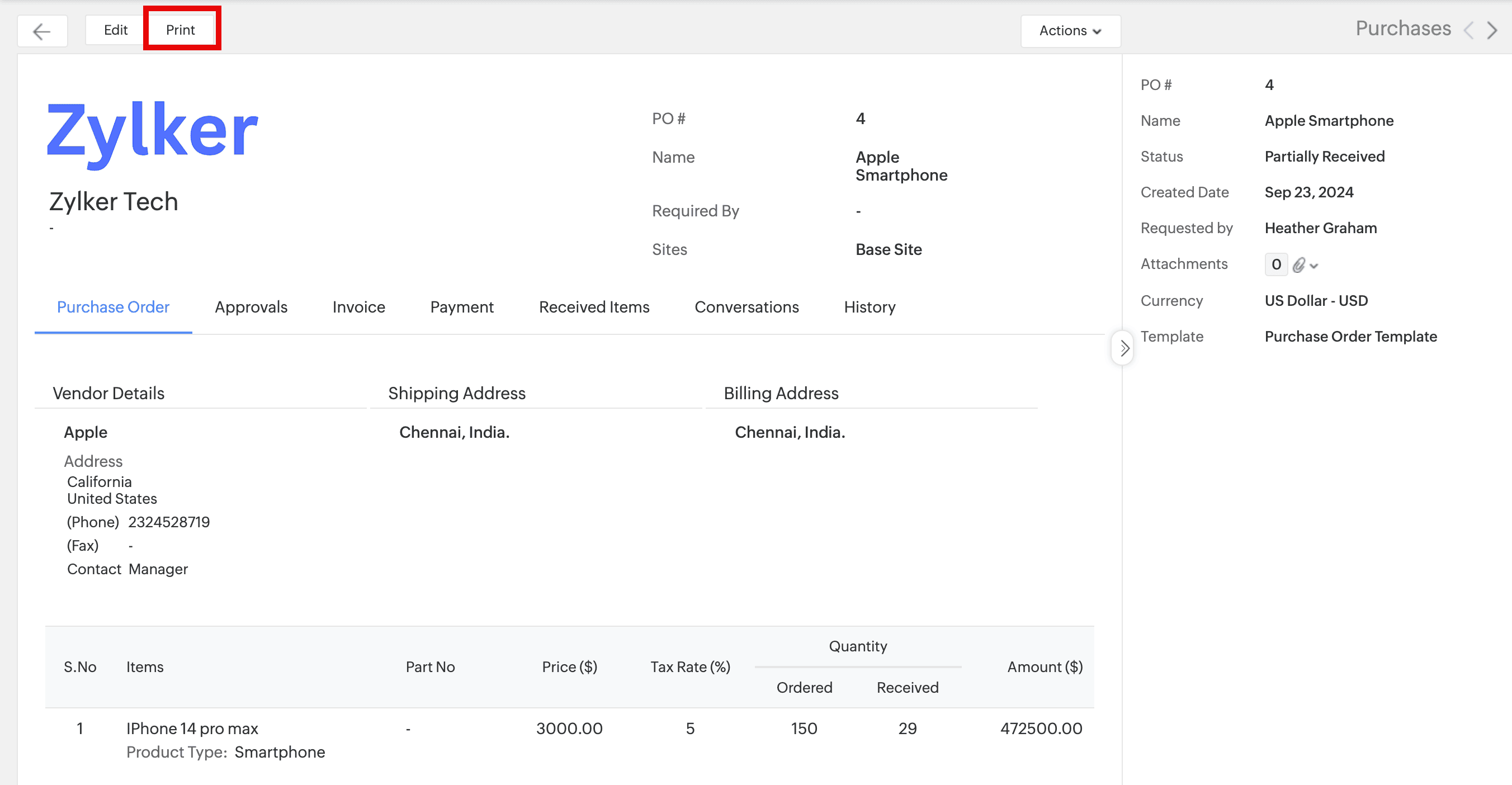The height and width of the screenshot is (785, 1512).
Task: Click the attachments paperclip icon
Action: 1298,265
